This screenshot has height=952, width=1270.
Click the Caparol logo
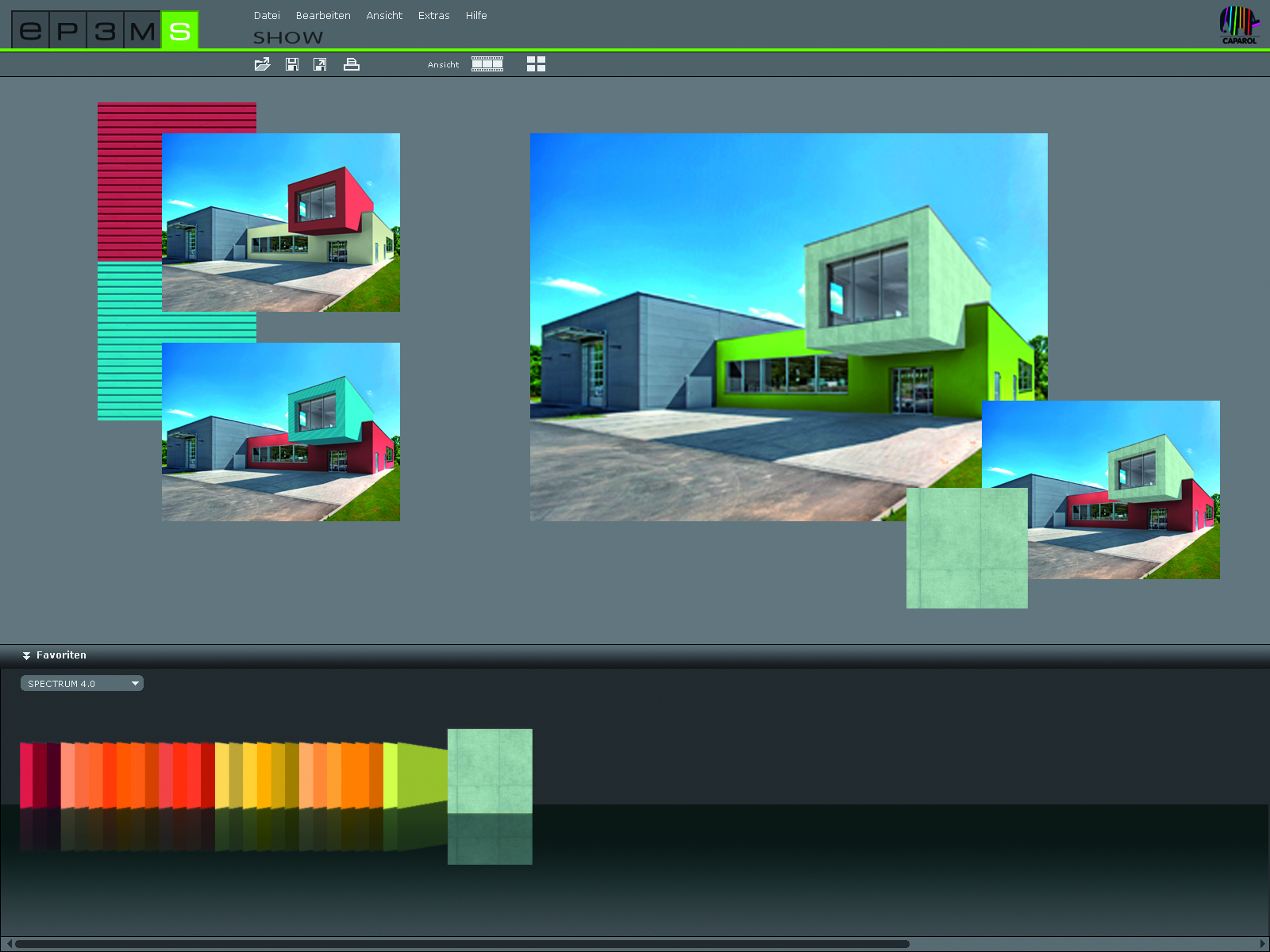tap(1239, 25)
